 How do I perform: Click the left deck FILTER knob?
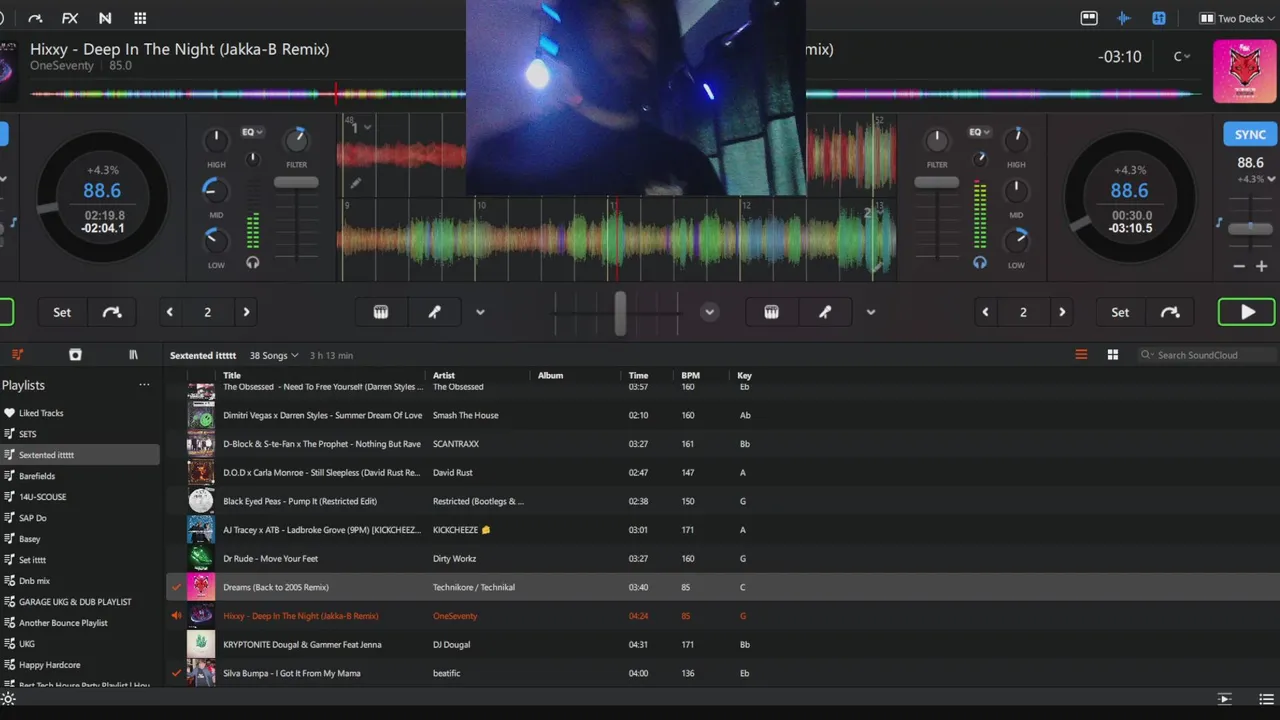(x=296, y=141)
